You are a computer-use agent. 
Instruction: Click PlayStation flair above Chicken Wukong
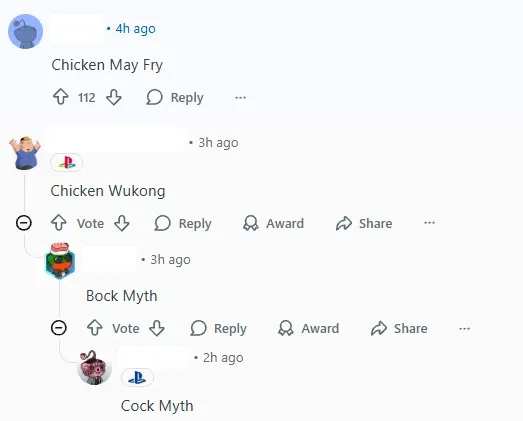pyautogui.click(x=66, y=162)
